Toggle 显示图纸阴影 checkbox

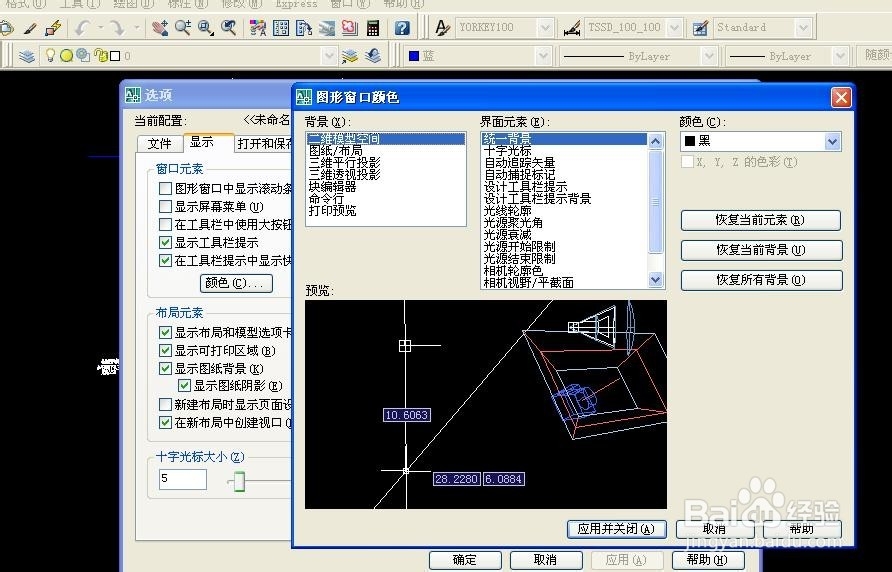(184, 385)
